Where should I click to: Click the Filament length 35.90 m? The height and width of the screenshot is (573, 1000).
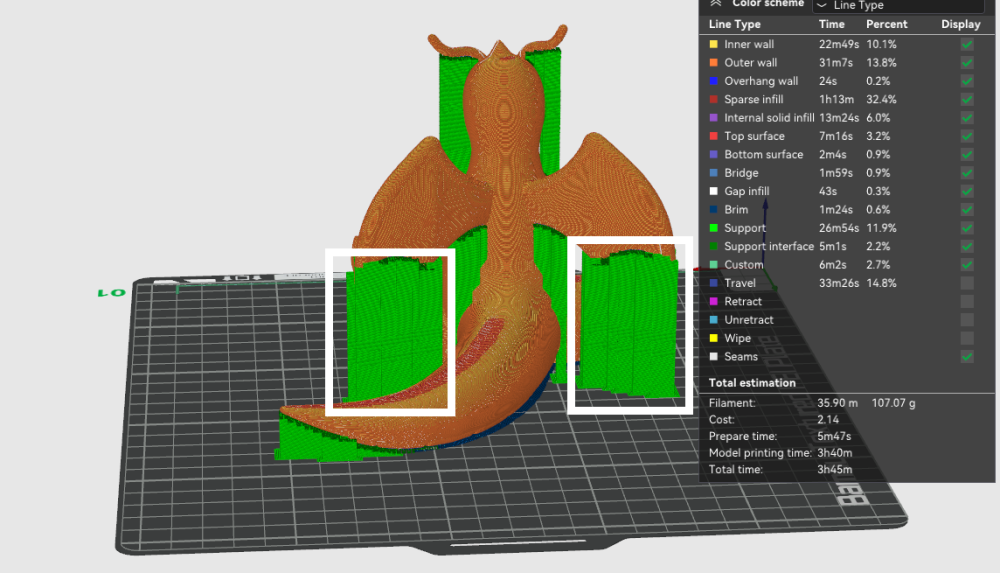(837, 403)
